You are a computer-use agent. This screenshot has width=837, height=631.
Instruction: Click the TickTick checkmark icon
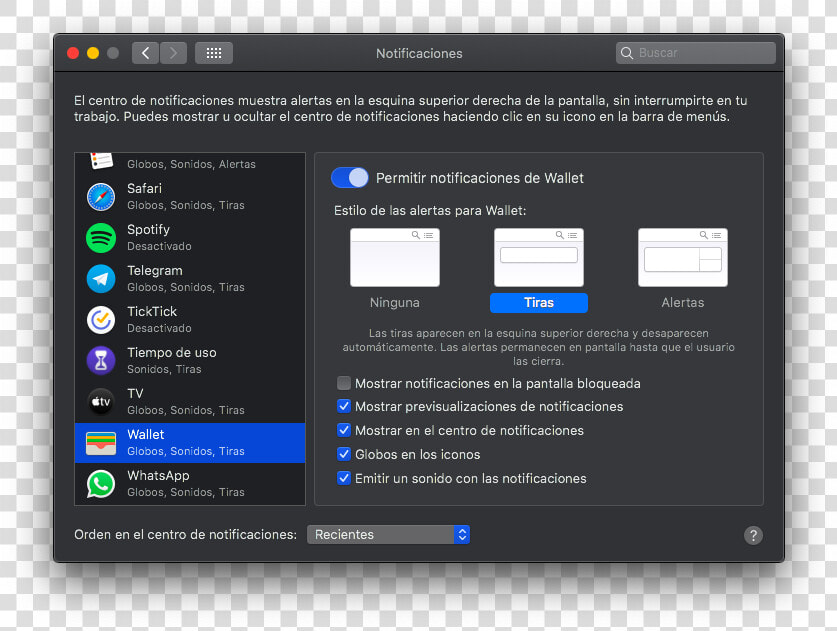tap(101, 320)
